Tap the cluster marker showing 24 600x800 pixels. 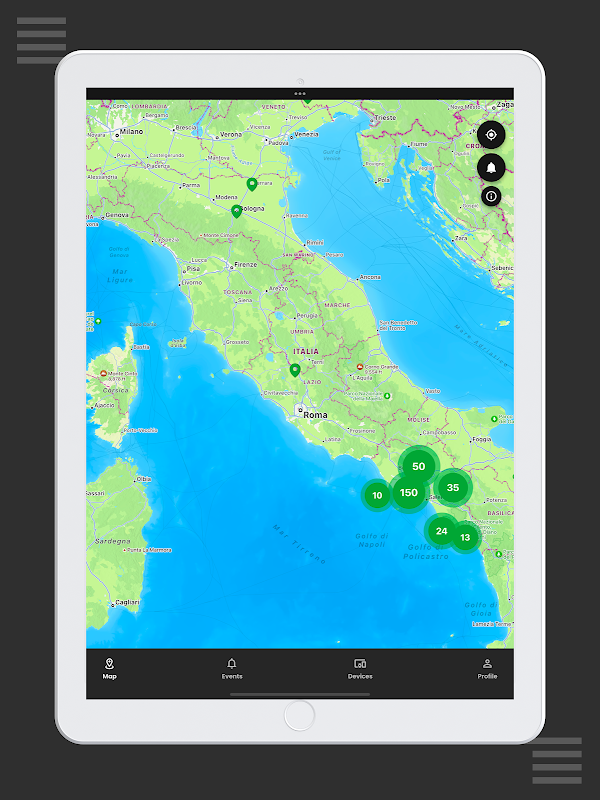(x=441, y=531)
